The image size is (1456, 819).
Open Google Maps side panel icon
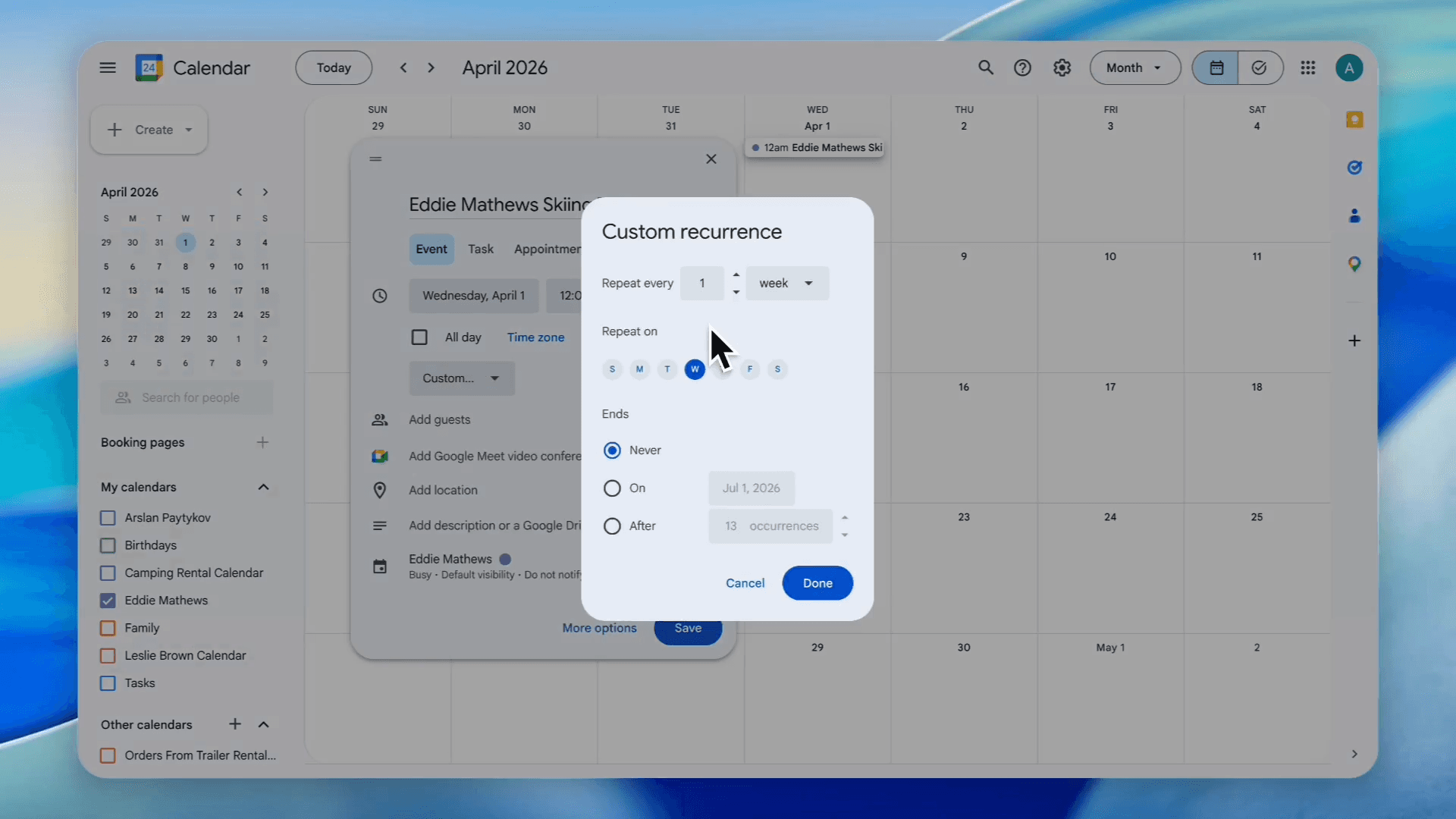(x=1354, y=264)
